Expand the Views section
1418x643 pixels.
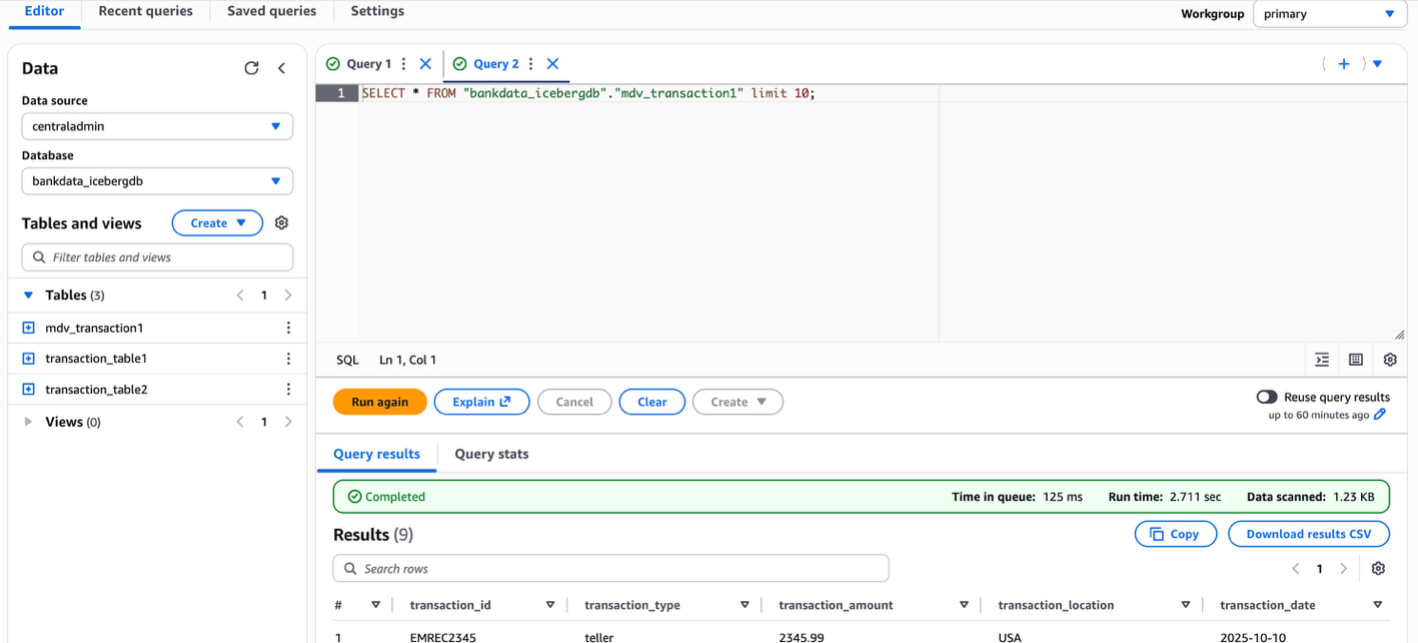(x=28, y=422)
